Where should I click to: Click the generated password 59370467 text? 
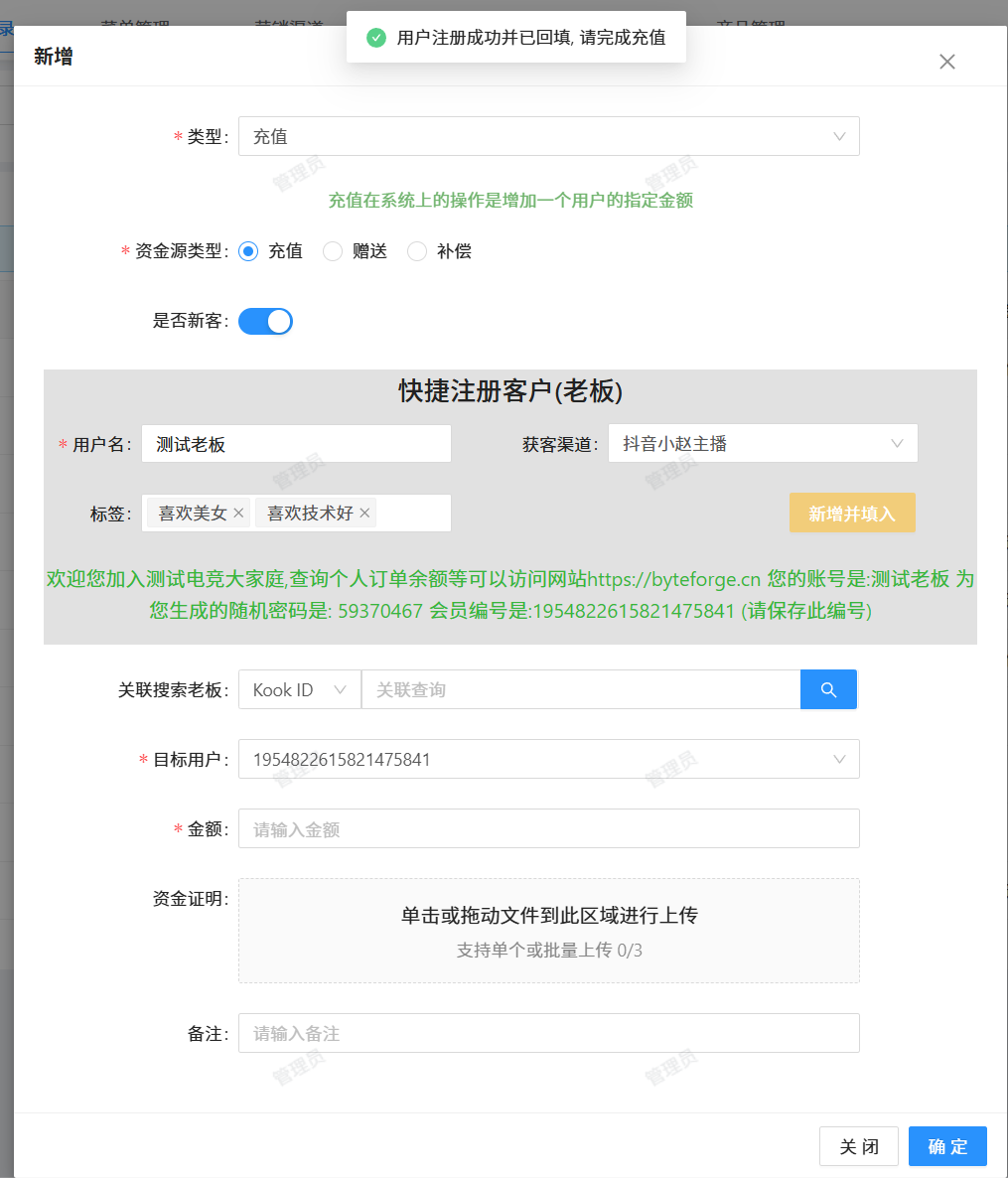coord(380,611)
